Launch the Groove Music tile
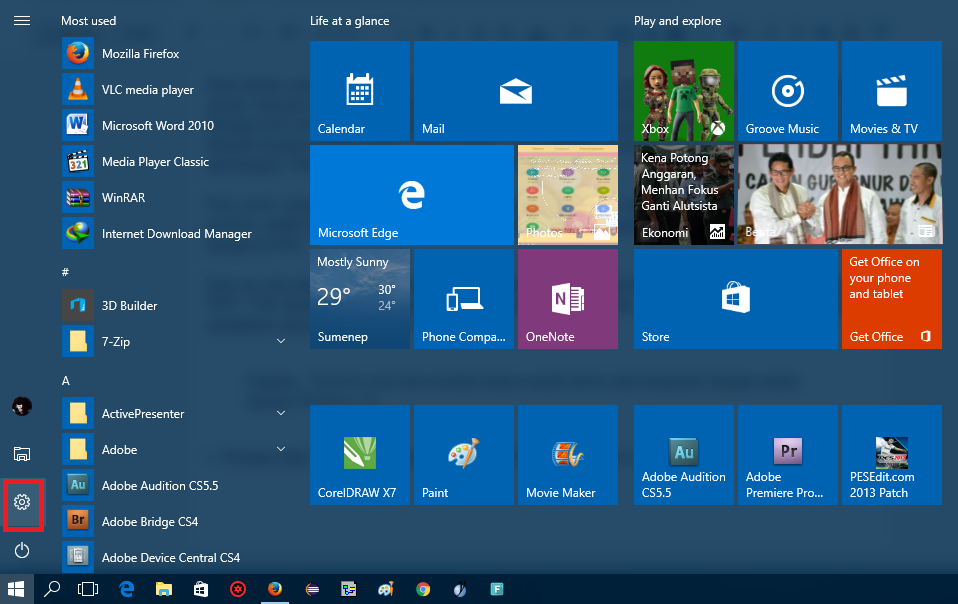This screenshot has height=604, width=958. tap(788, 91)
